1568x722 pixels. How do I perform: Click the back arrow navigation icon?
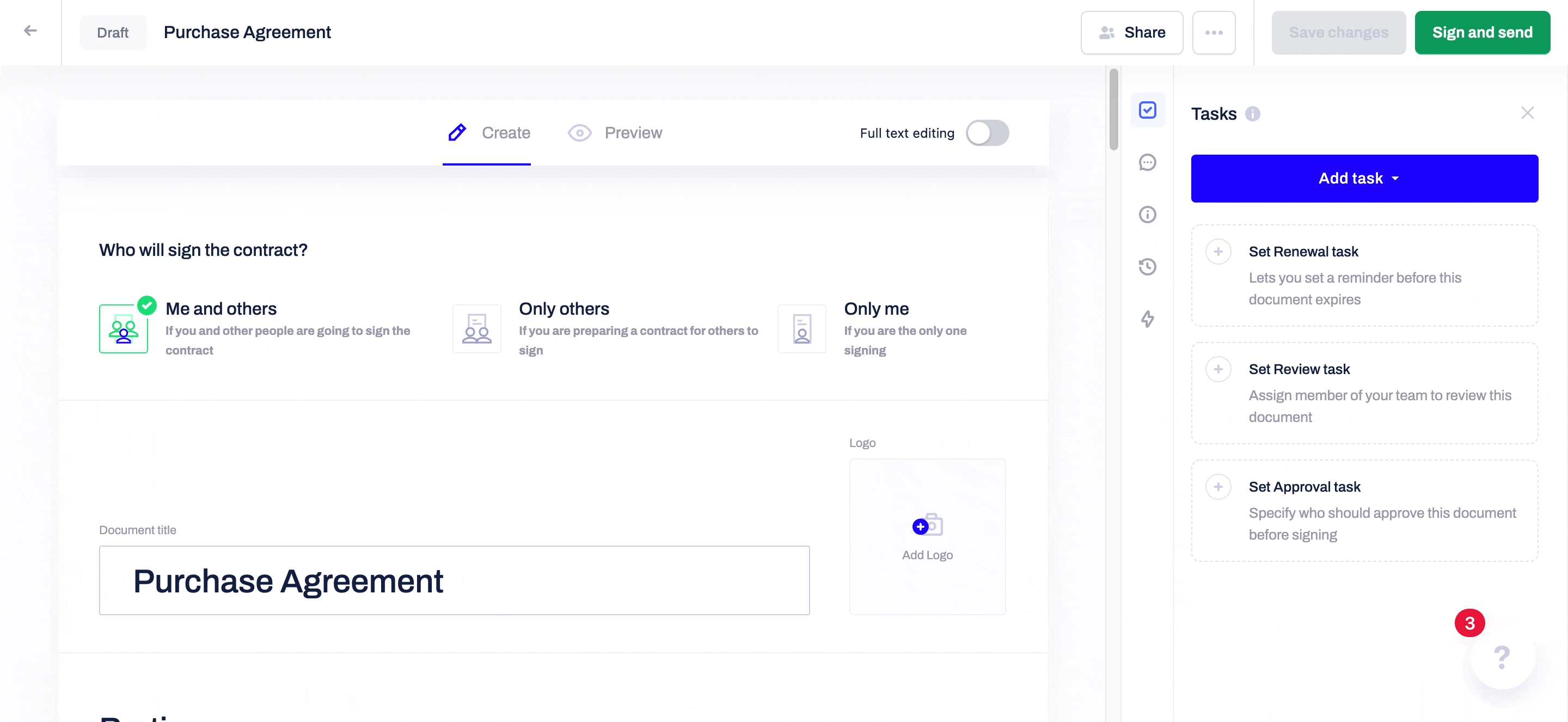[x=31, y=31]
